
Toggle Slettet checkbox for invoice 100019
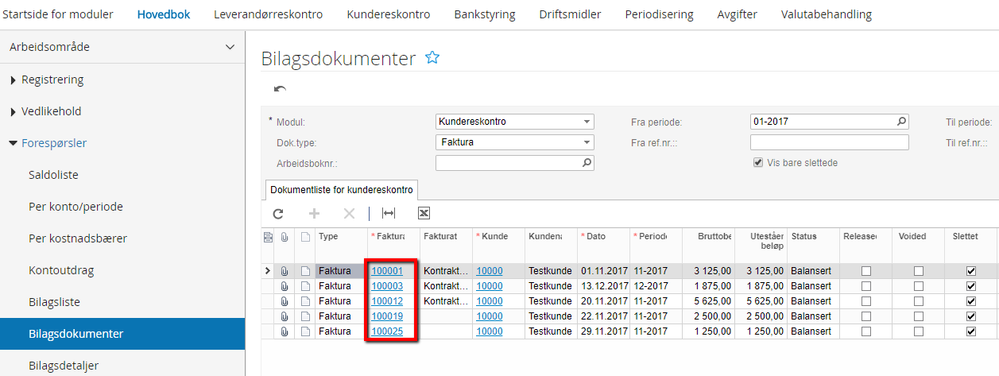pyautogui.click(x=971, y=316)
